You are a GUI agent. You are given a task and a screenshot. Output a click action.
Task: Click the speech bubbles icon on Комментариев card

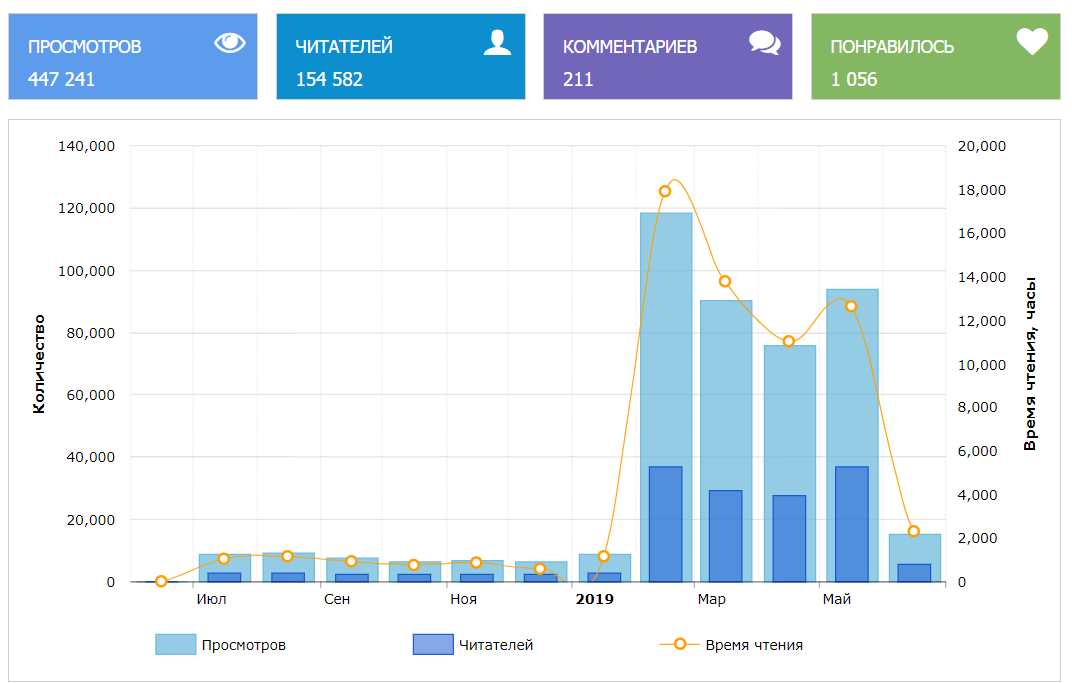[x=764, y=42]
